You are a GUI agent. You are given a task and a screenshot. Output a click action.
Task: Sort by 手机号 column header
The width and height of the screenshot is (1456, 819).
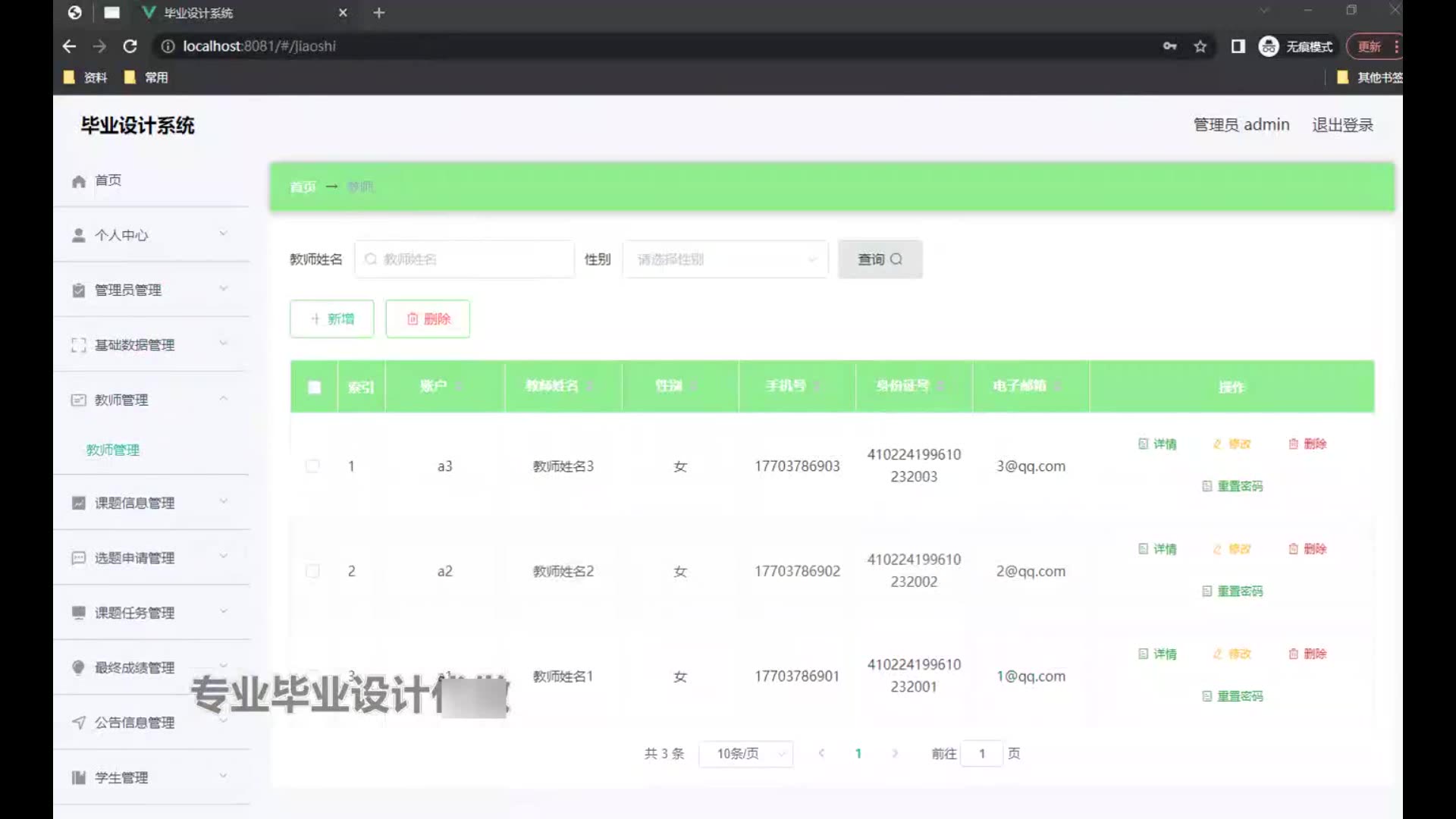pyautogui.click(x=797, y=386)
